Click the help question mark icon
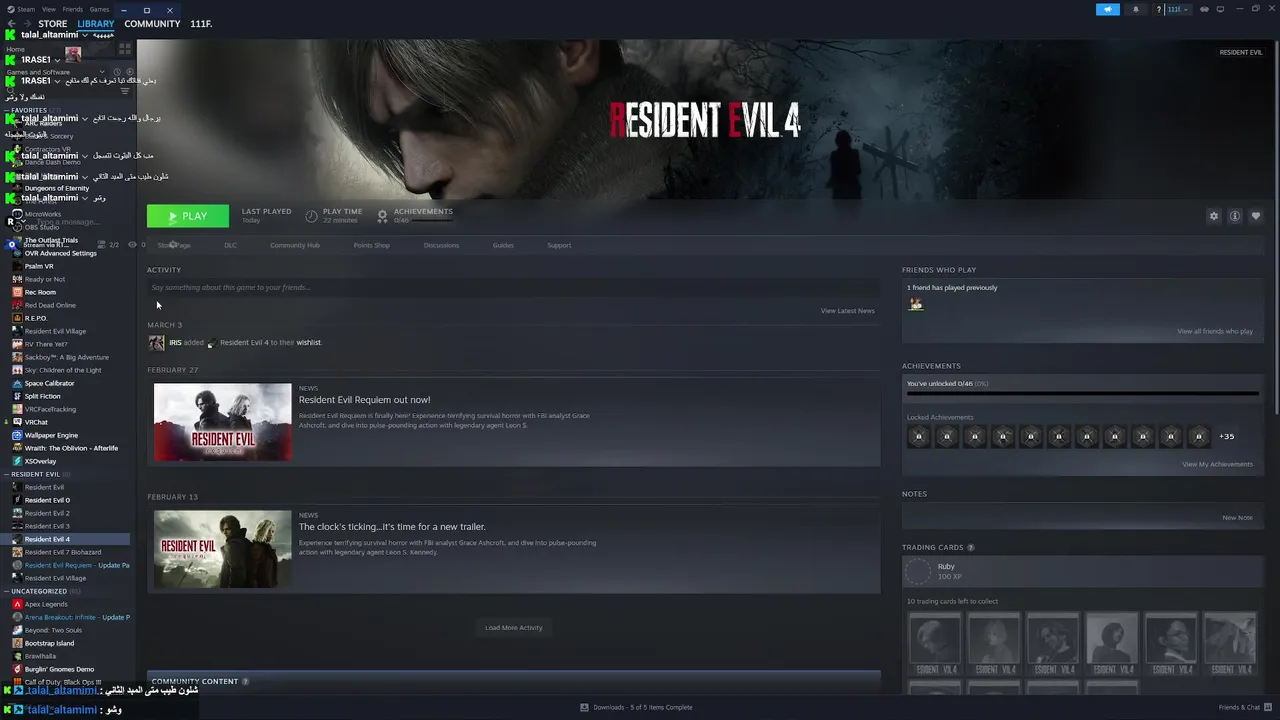This screenshot has height=720, width=1280. (x=1159, y=9)
